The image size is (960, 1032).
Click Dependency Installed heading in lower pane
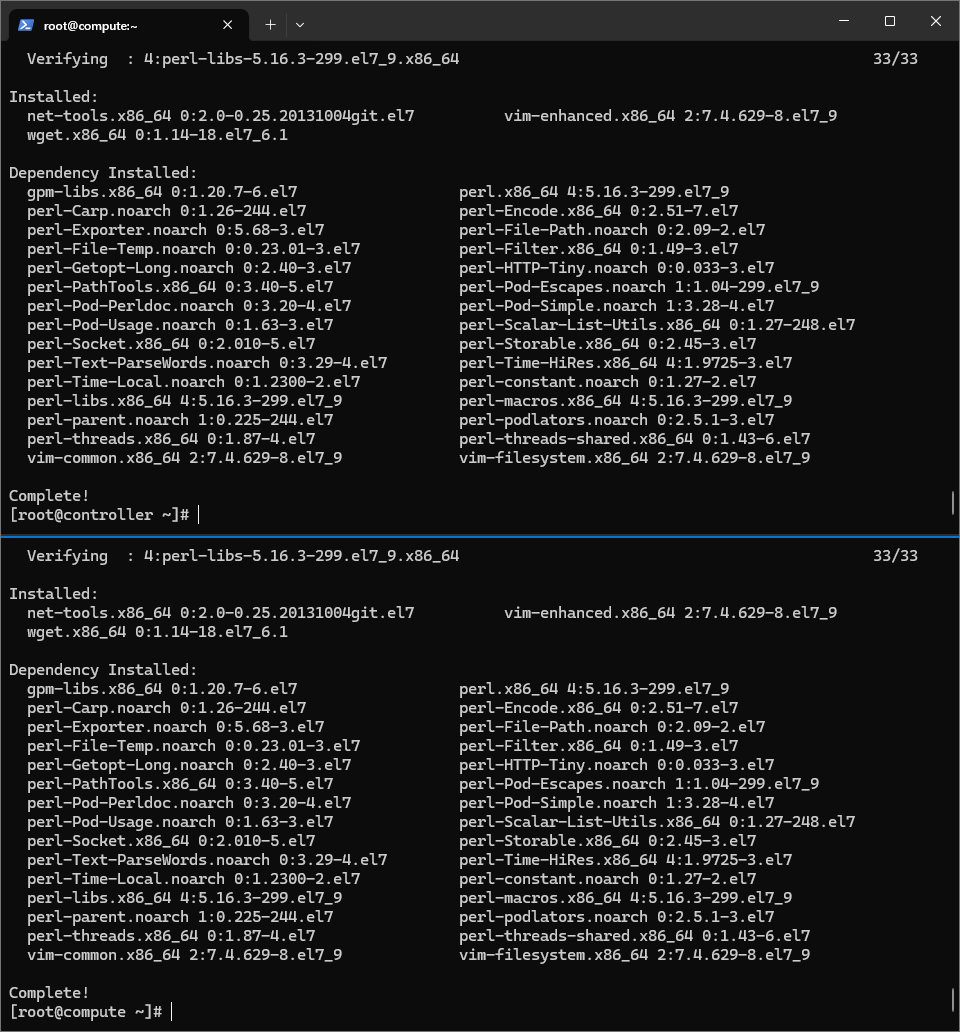point(103,670)
